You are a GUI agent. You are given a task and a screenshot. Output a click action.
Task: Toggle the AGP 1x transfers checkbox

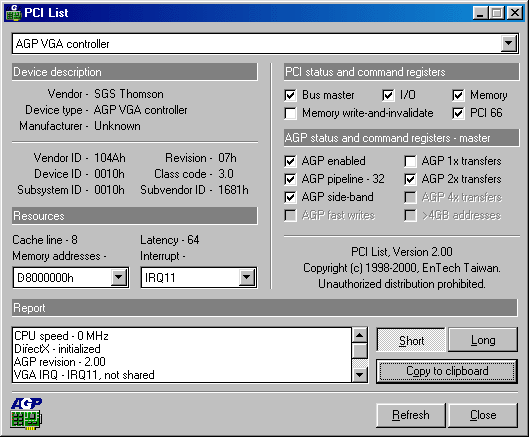coord(410,161)
